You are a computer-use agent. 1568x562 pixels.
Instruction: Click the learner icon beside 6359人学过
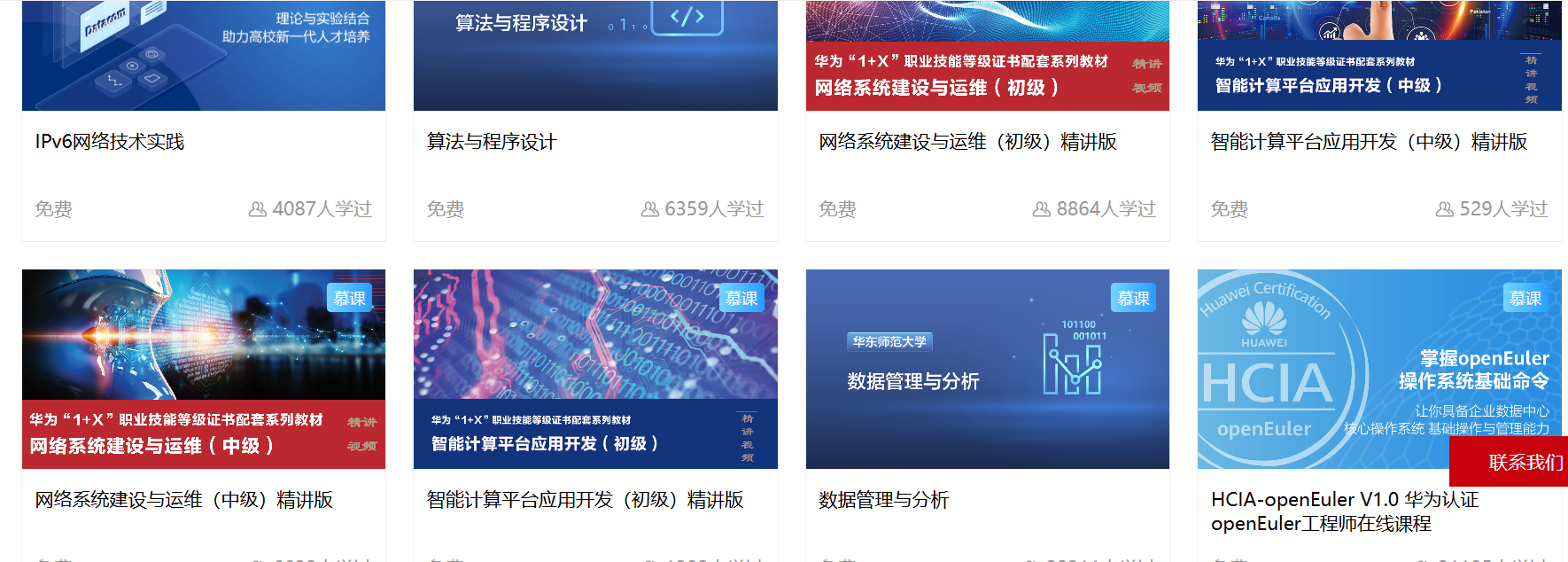tap(650, 209)
